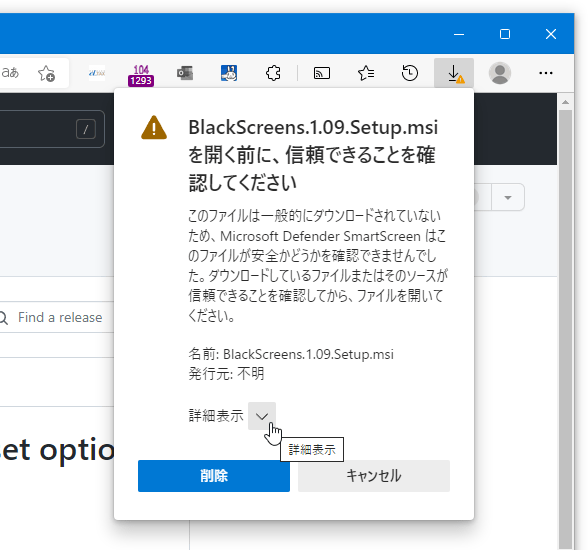Add this page to favorites star icon

pyautogui.click(x=46, y=73)
